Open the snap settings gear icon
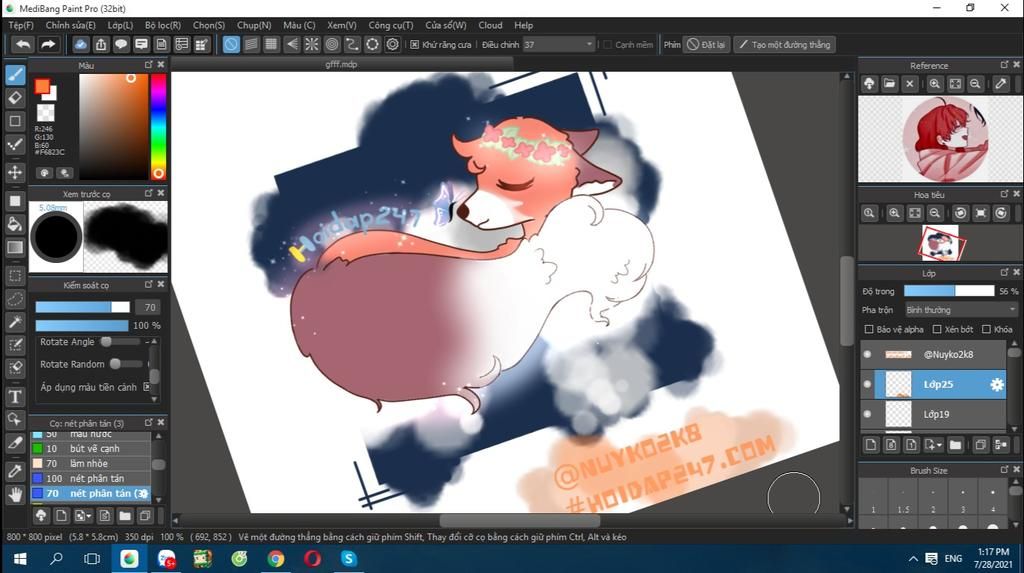This screenshot has height=573, width=1024. (x=392, y=44)
